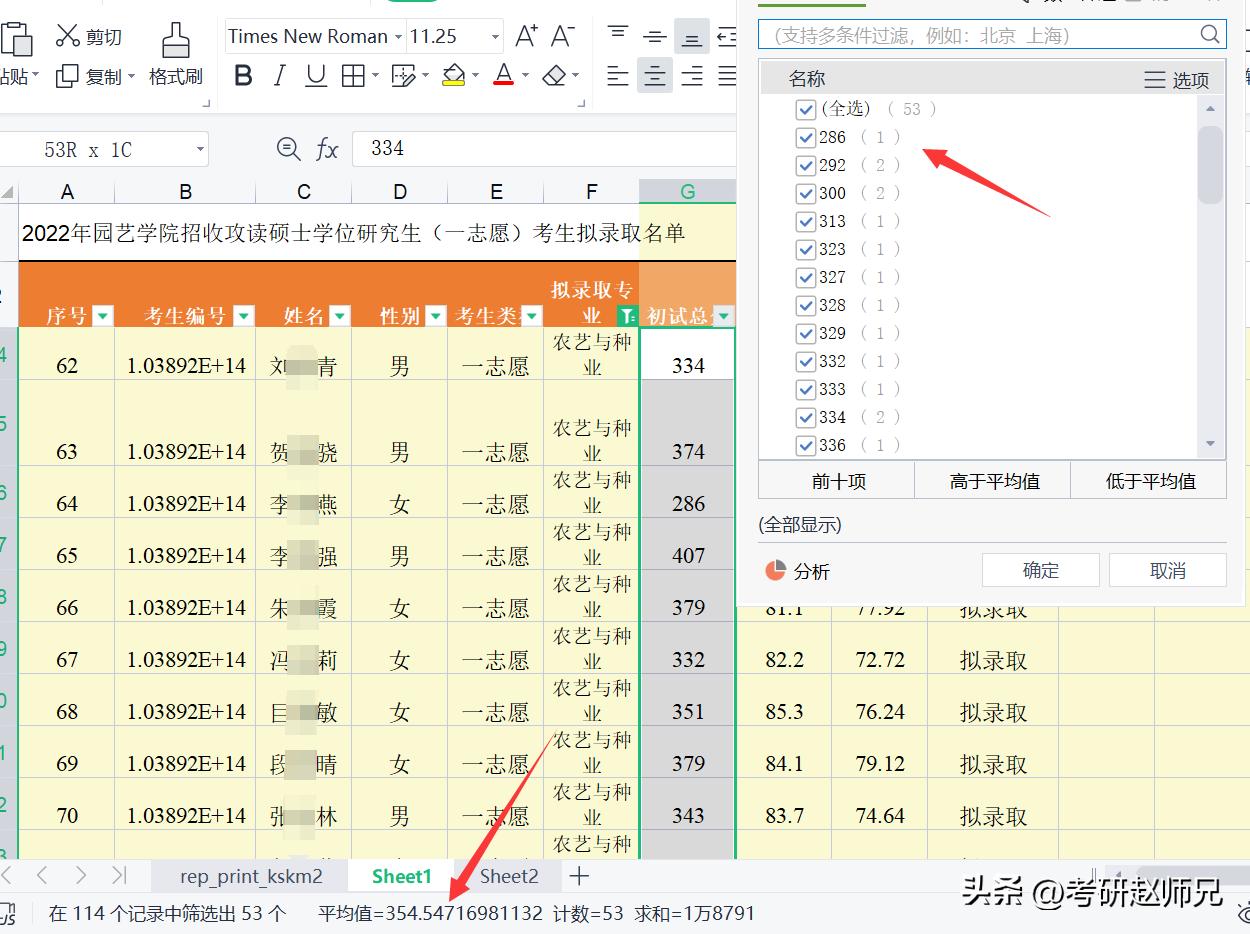Viewport: 1250px width, 934px height.
Task: Apply underline formatting
Action: pyautogui.click(x=315, y=76)
